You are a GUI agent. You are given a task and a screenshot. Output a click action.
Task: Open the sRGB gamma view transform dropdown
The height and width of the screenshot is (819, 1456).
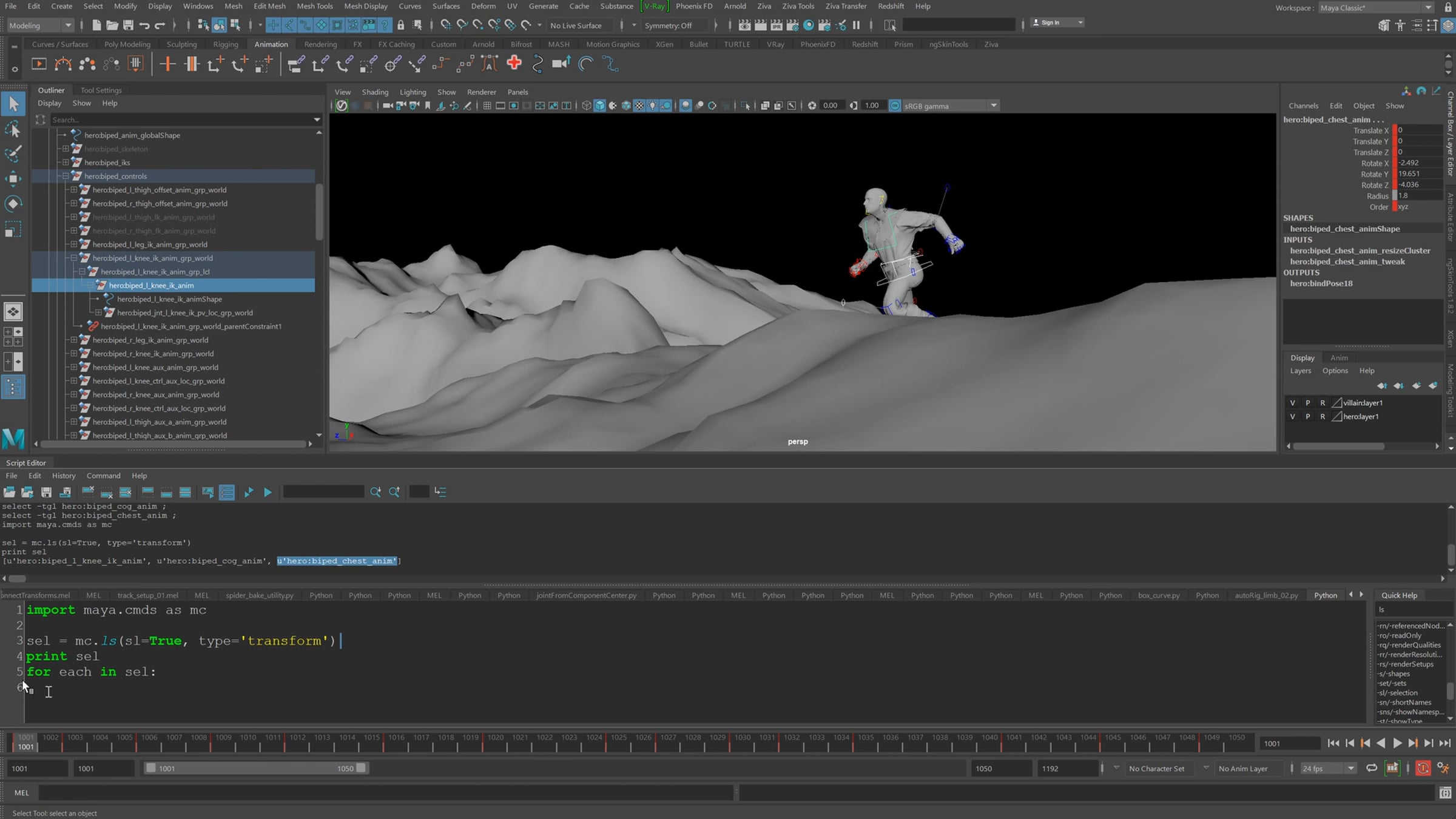click(994, 106)
